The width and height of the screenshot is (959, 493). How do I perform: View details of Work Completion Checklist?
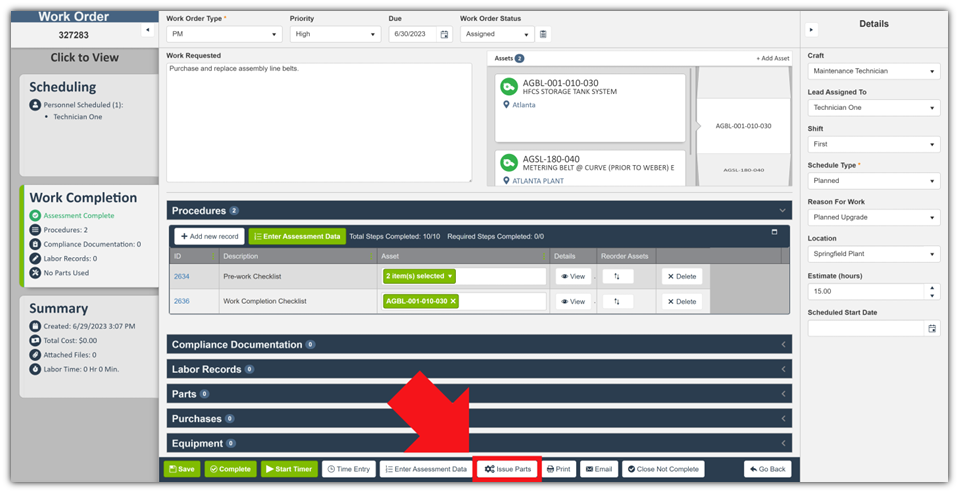pos(572,301)
